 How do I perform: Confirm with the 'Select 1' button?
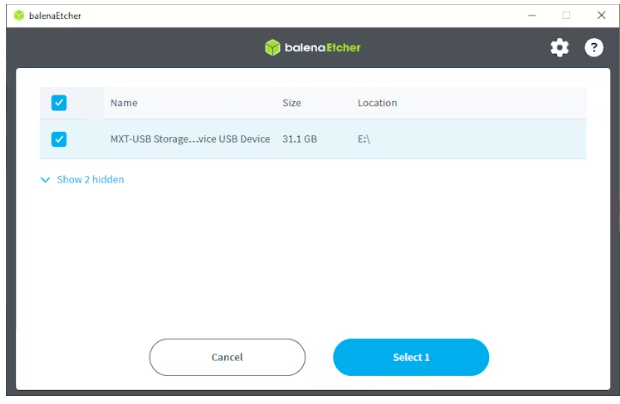410,357
